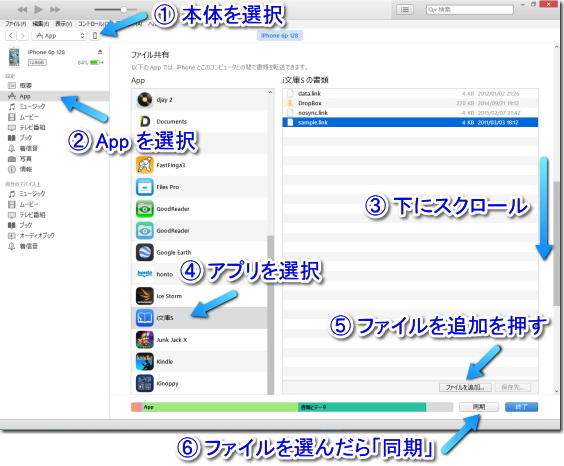Go forward with the right chevron button
The image size is (564, 466).
[x=22, y=35]
